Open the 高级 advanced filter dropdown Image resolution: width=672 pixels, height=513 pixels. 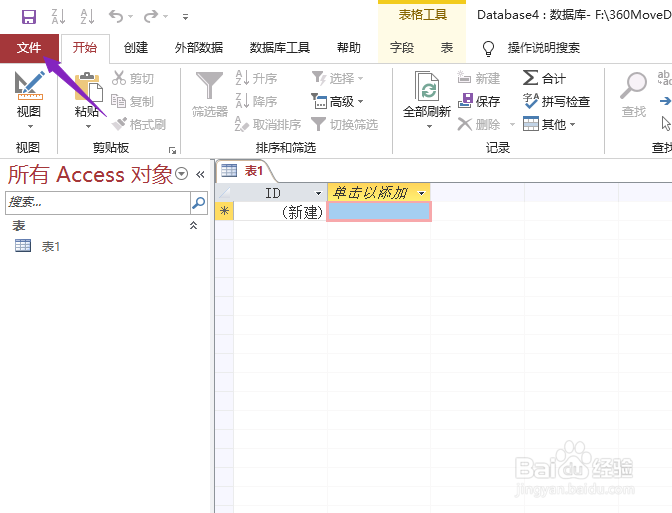(337, 102)
